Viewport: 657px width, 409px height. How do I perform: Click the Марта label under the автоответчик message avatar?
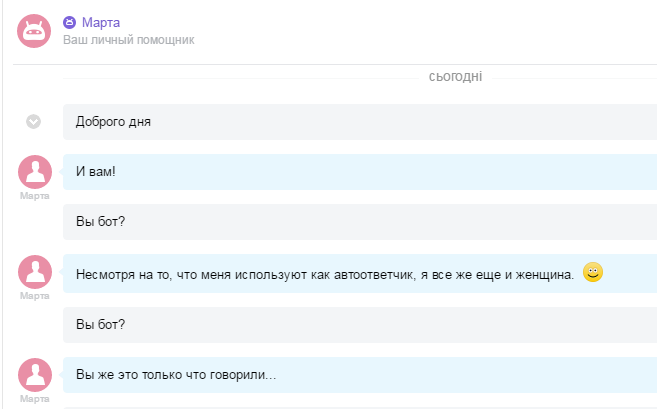tap(35, 296)
